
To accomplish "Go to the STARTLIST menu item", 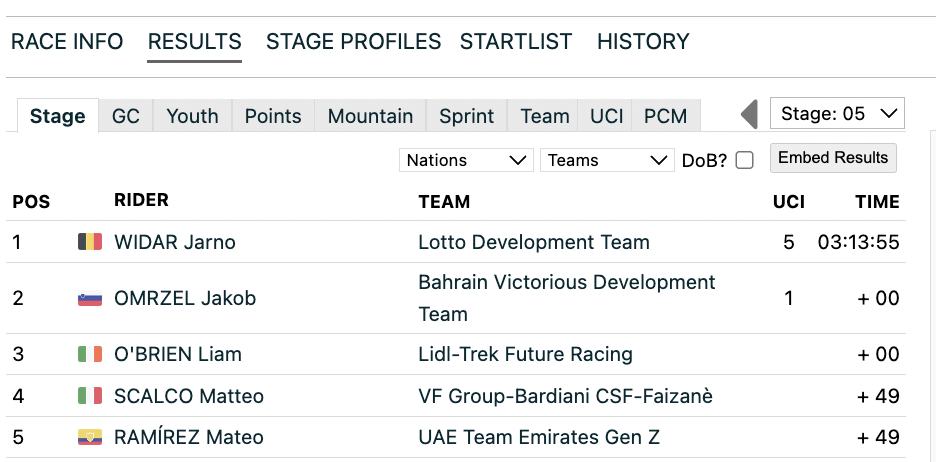I will coord(516,42).
